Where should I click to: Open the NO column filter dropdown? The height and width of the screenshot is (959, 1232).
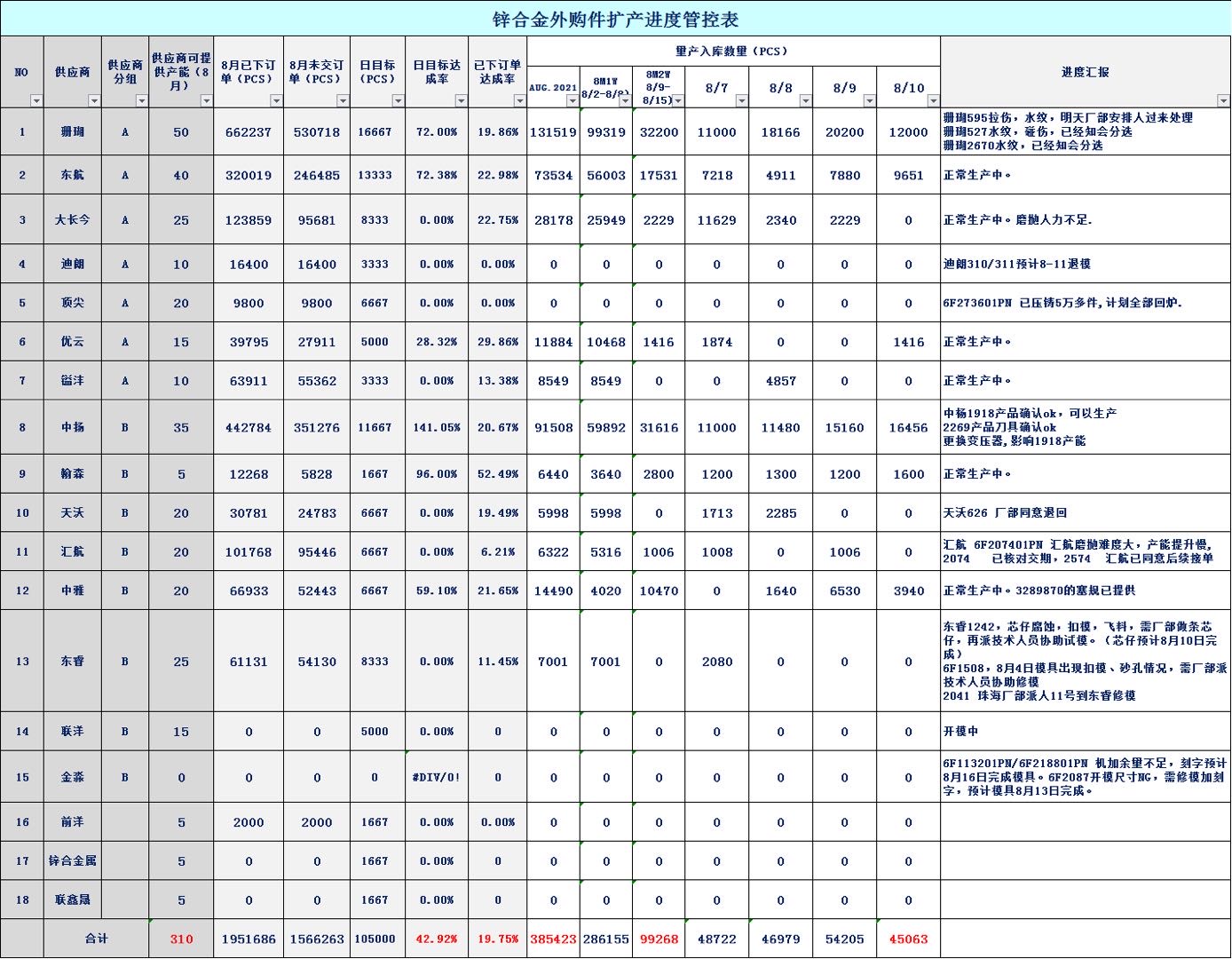pyautogui.click(x=36, y=101)
